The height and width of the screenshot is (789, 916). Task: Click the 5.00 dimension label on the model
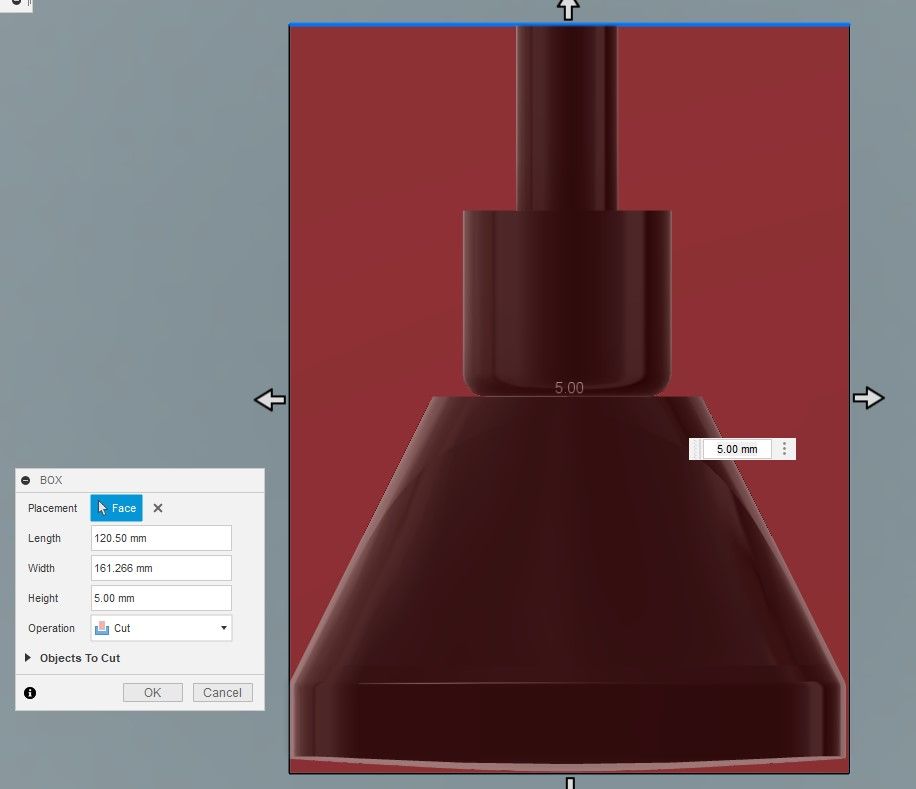click(569, 388)
